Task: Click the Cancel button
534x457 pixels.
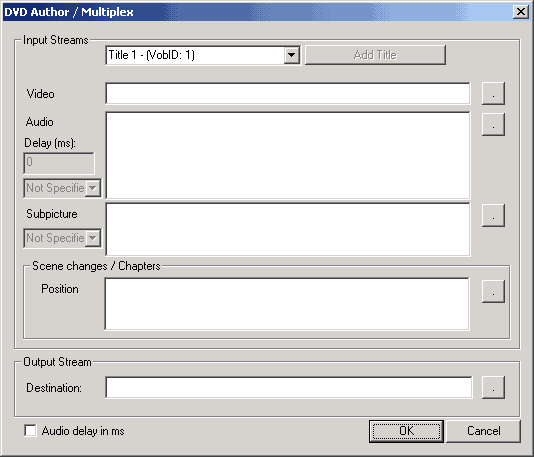Action: click(483, 431)
